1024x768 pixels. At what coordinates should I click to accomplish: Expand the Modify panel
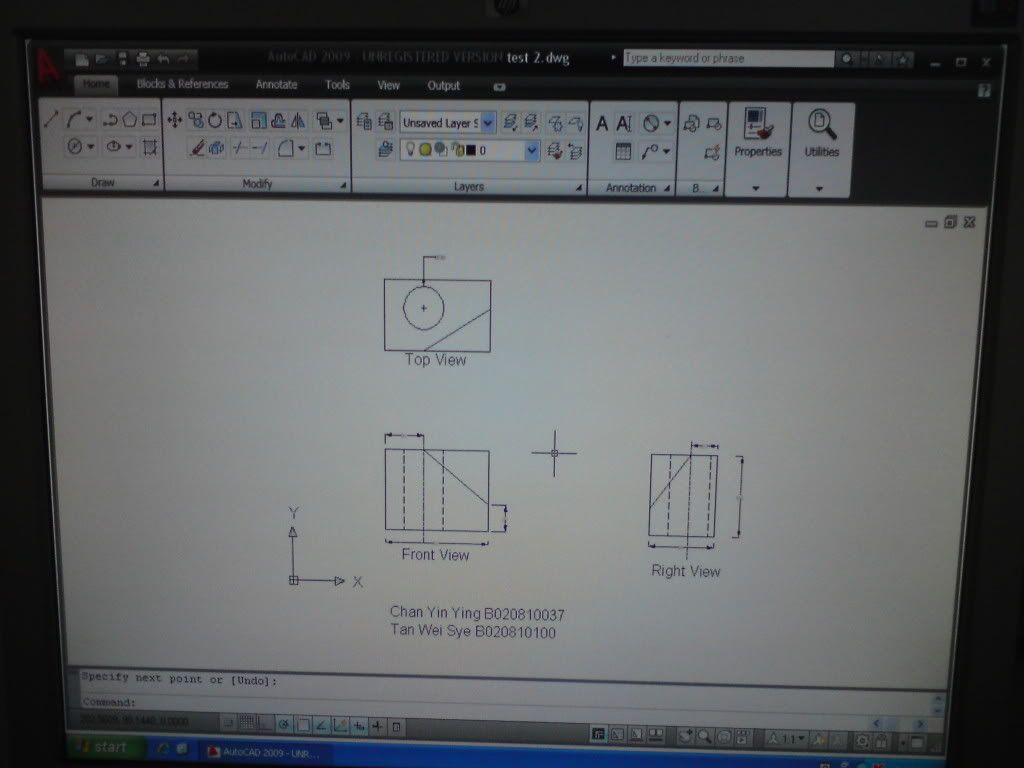pos(343,186)
